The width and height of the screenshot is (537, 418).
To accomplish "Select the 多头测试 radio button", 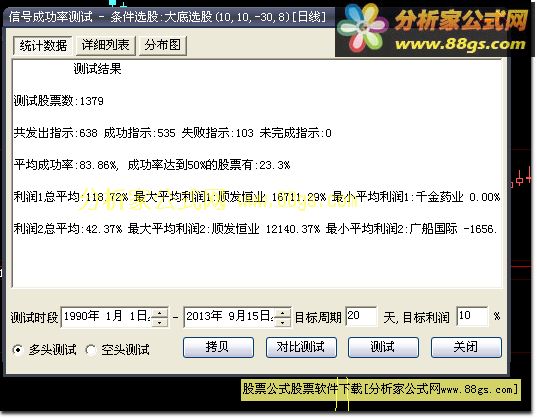I will click(45, 350).
